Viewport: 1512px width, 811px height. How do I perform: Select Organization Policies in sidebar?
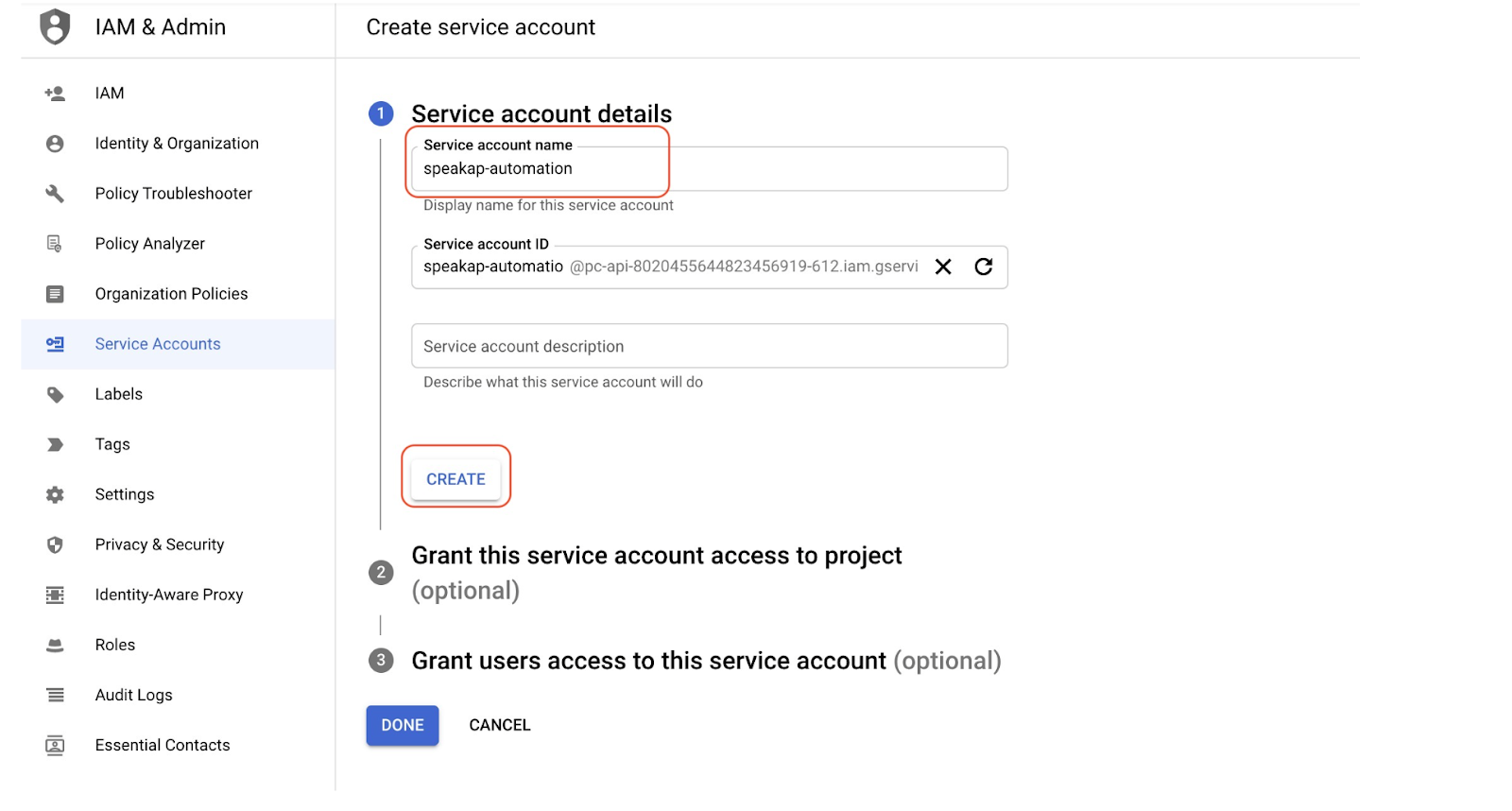tap(178, 294)
